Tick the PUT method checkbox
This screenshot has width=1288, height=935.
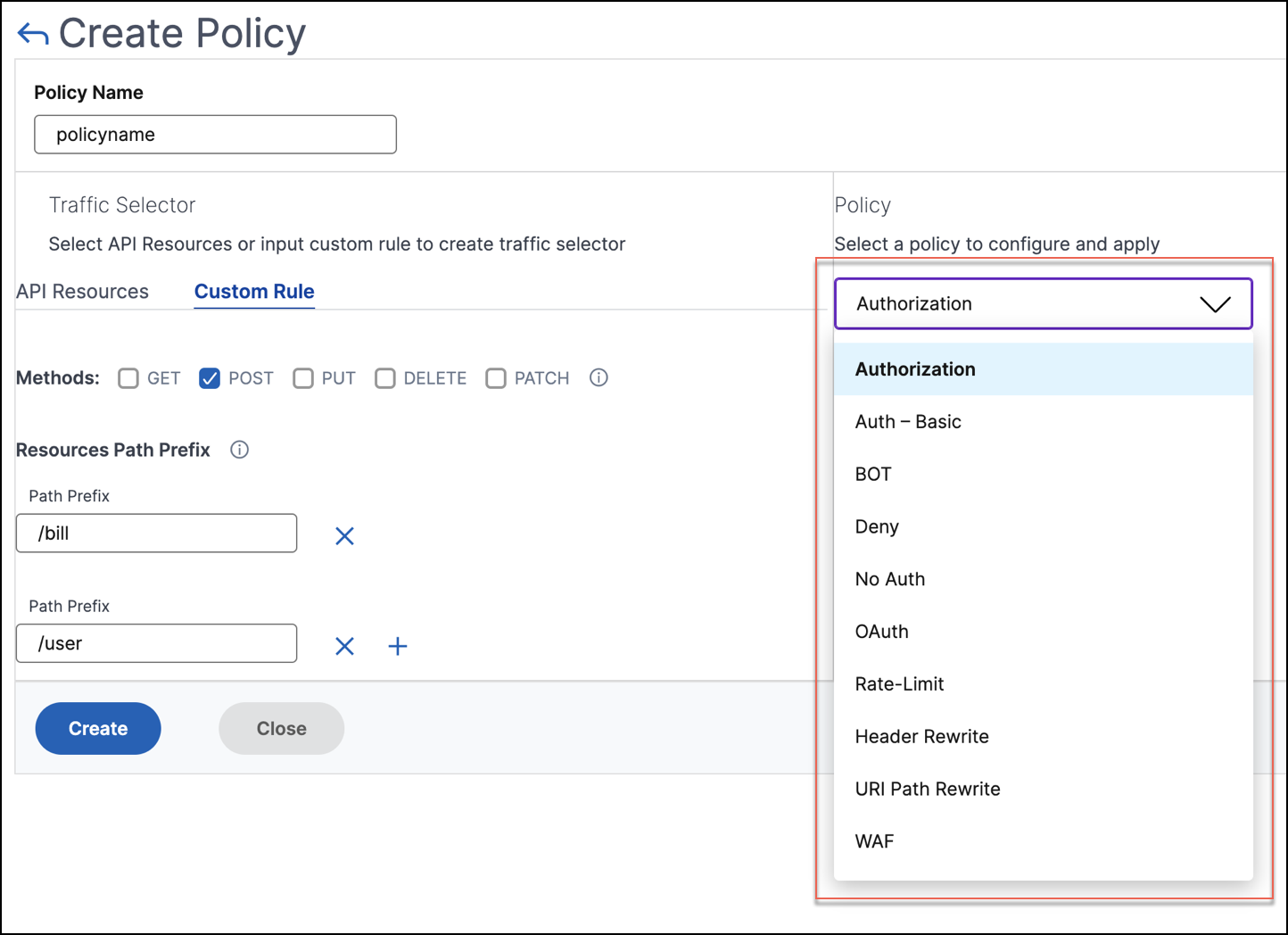click(303, 378)
